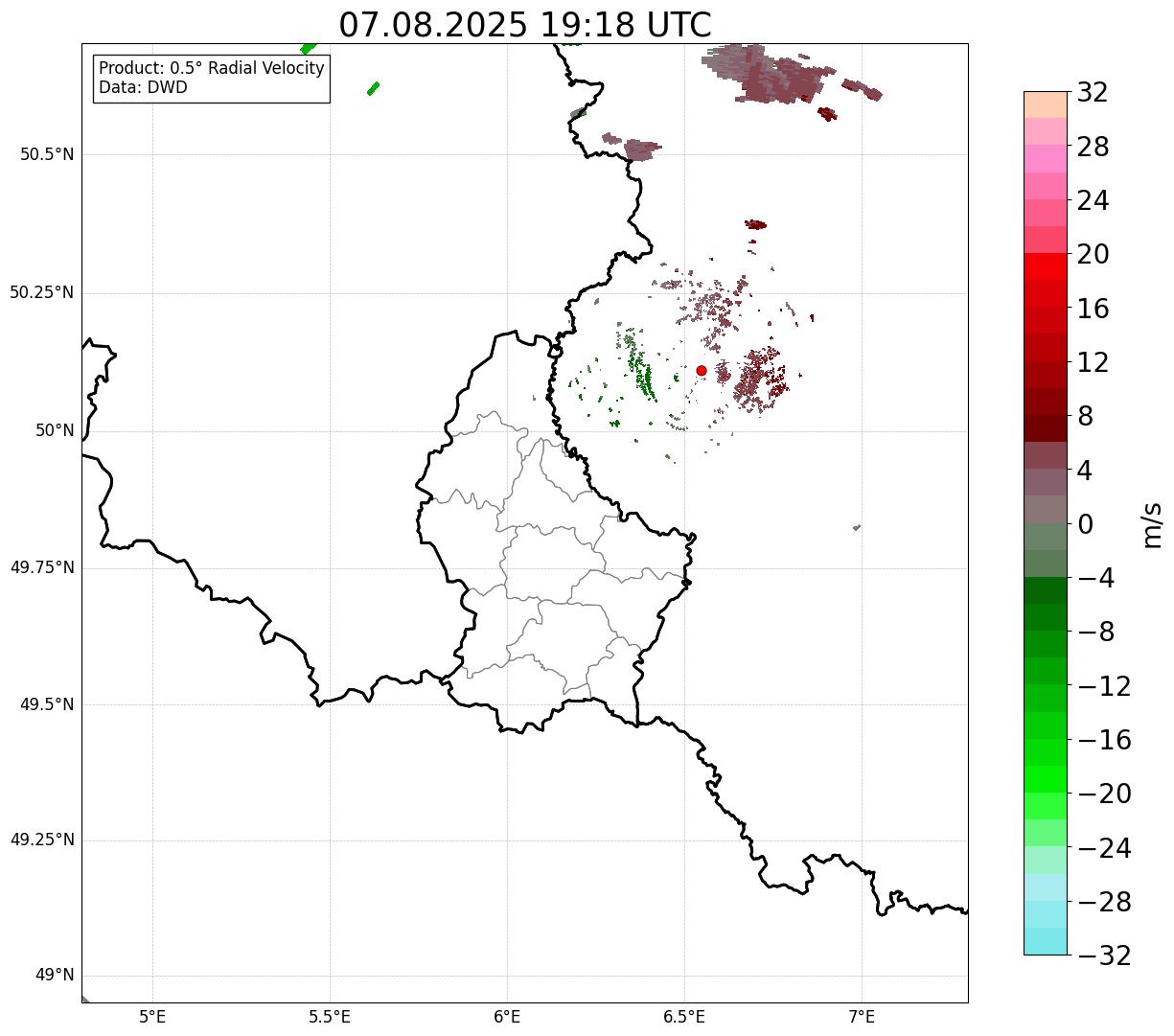The height and width of the screenshot is (1036, 1174).
Task: Click the 5°E longitude label
Action: pos(152,1017)
